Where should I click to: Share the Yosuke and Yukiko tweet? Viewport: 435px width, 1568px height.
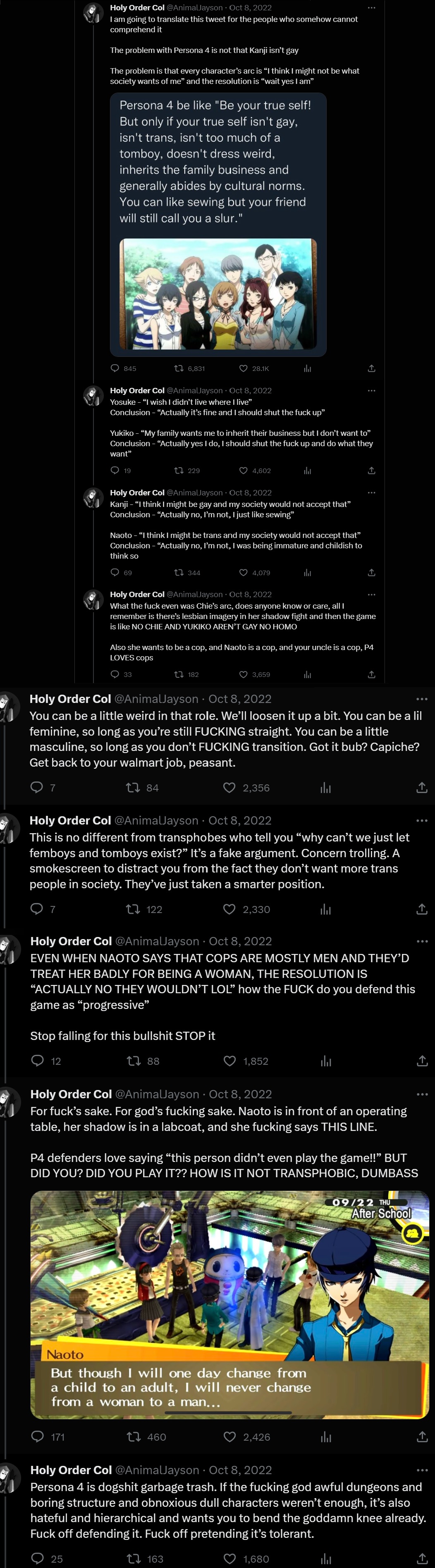[x=372, y=471]
